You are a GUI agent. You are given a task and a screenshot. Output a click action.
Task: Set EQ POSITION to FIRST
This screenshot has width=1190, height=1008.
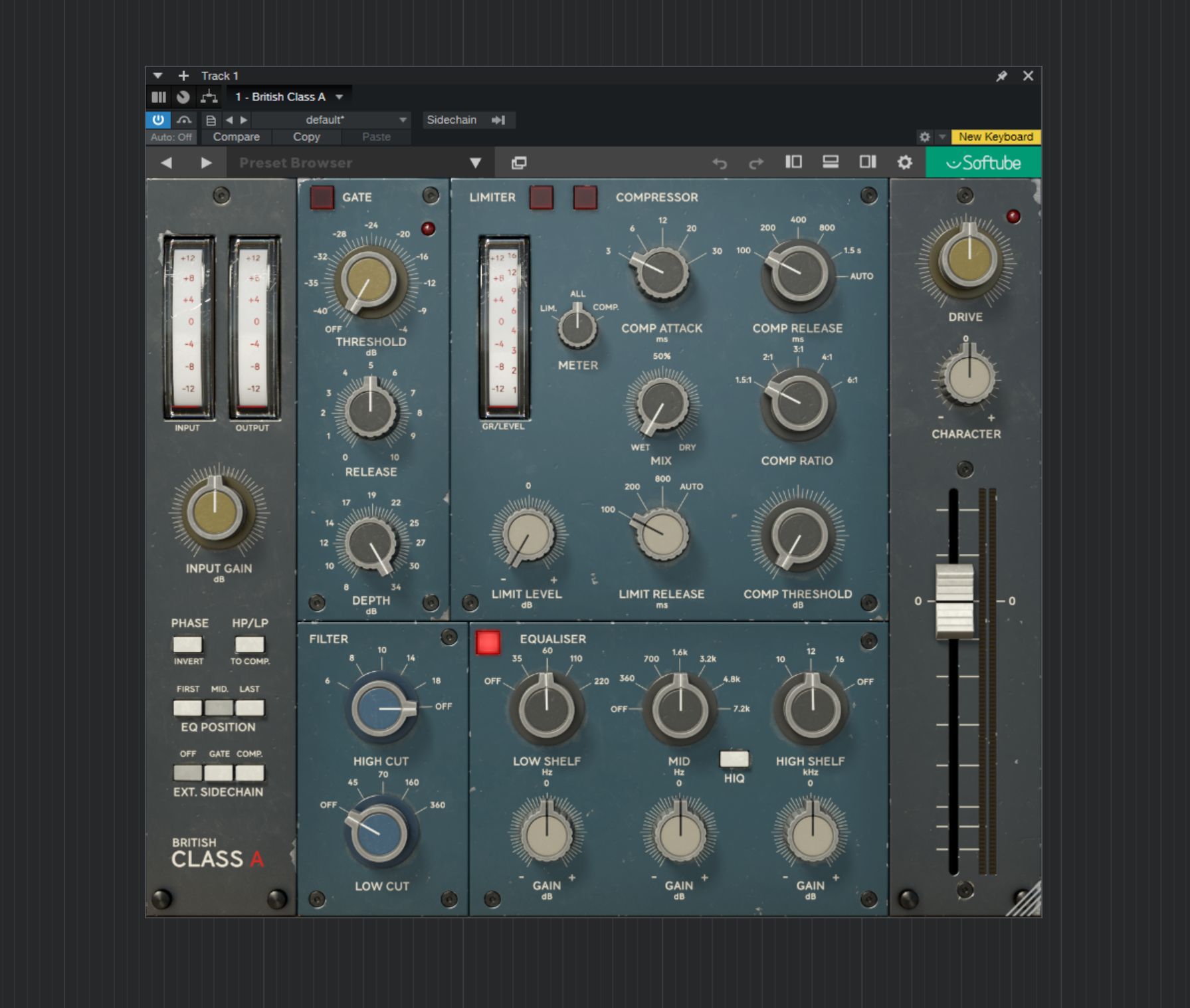point(187,708)
